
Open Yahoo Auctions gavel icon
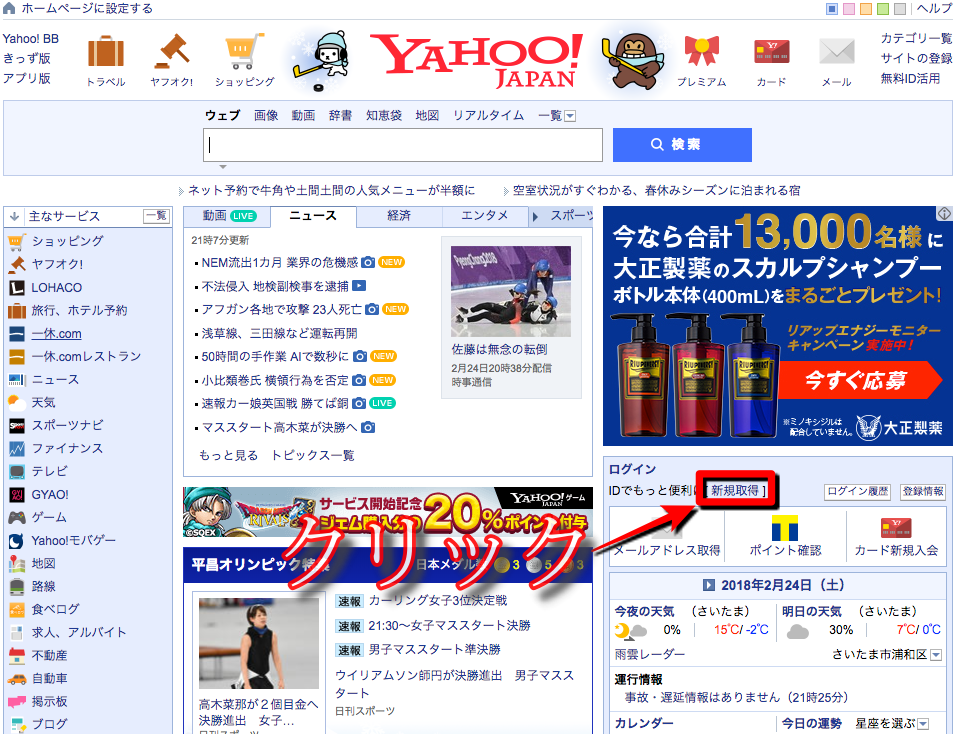click(172, 51)
